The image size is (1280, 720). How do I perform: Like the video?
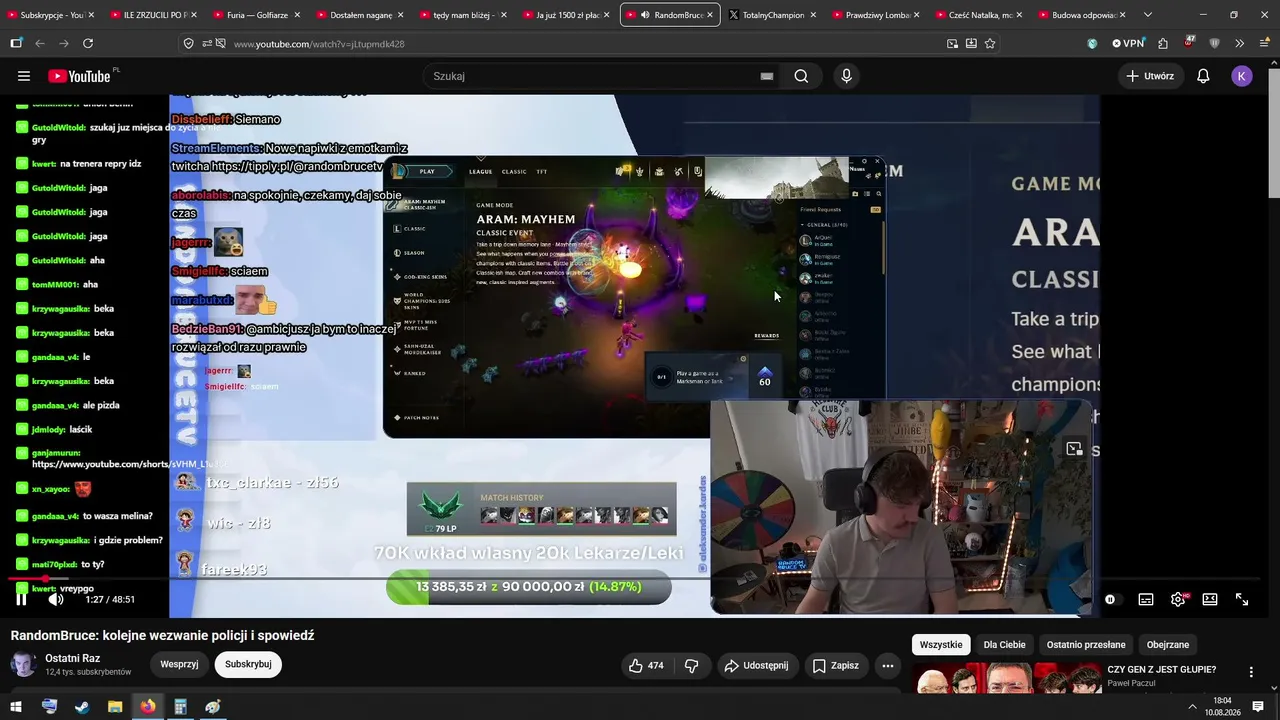[x=646, y=665]
